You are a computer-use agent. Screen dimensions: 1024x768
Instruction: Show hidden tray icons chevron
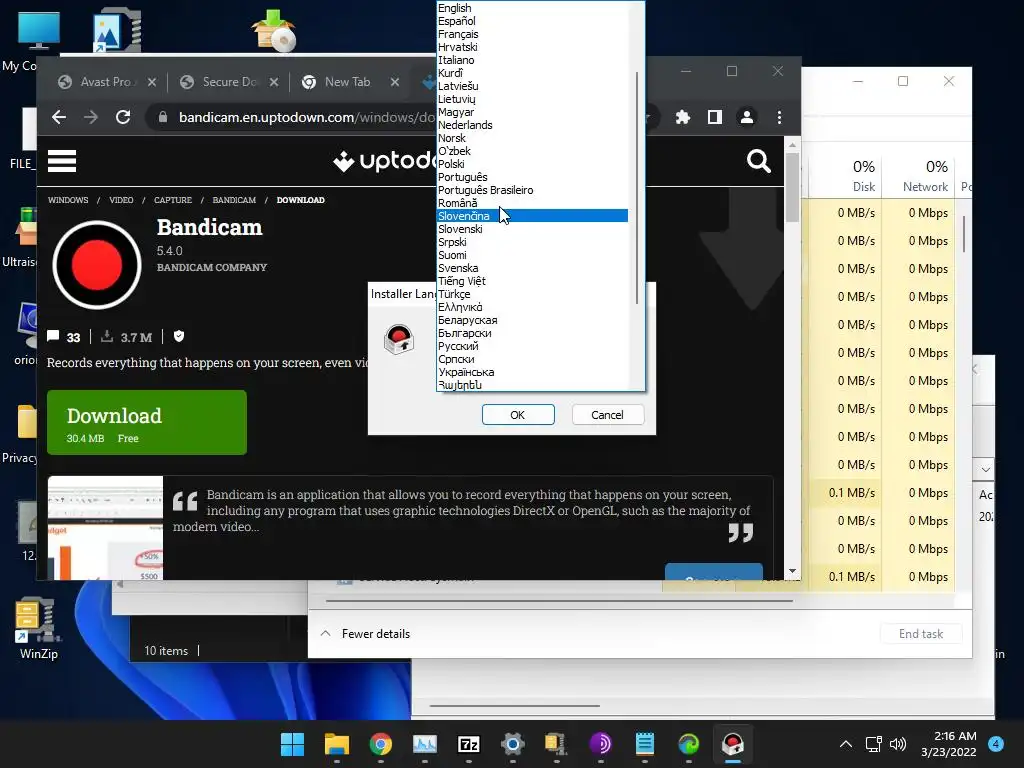click(846, 744)
